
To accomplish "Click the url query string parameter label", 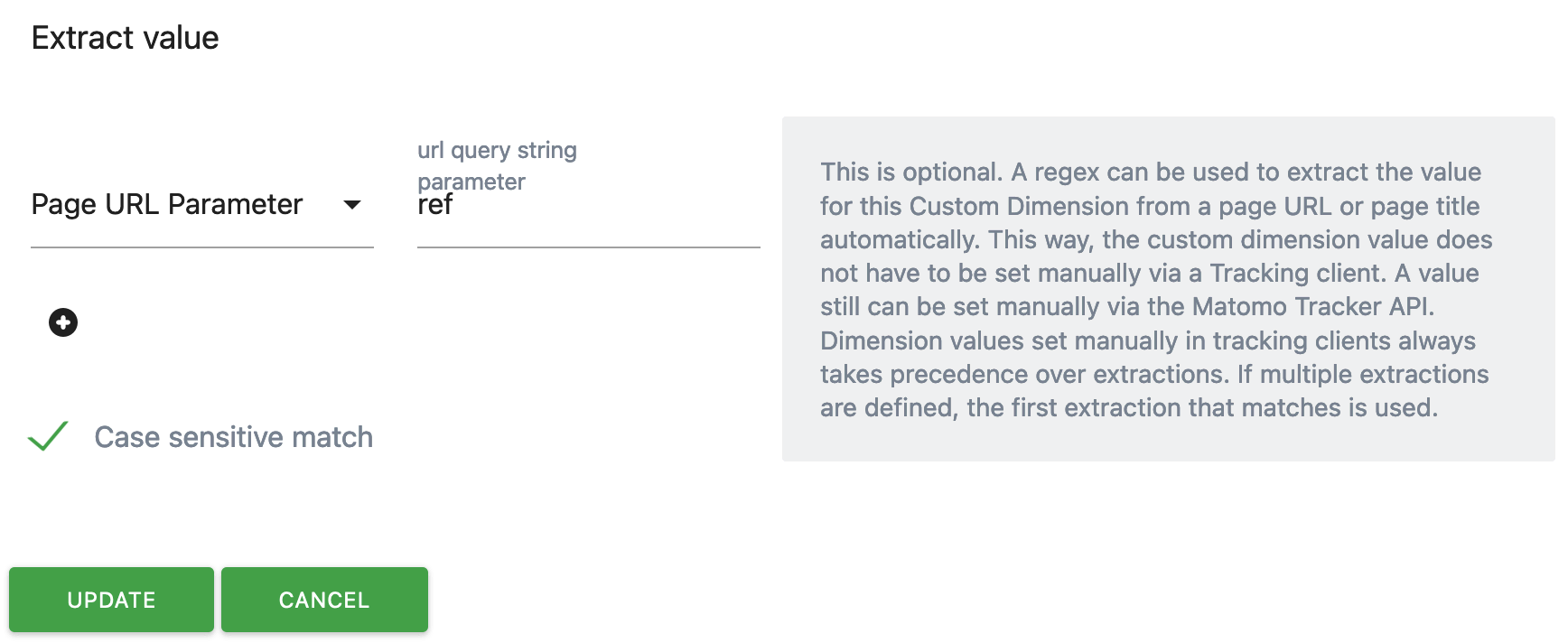I will point(497,166).
